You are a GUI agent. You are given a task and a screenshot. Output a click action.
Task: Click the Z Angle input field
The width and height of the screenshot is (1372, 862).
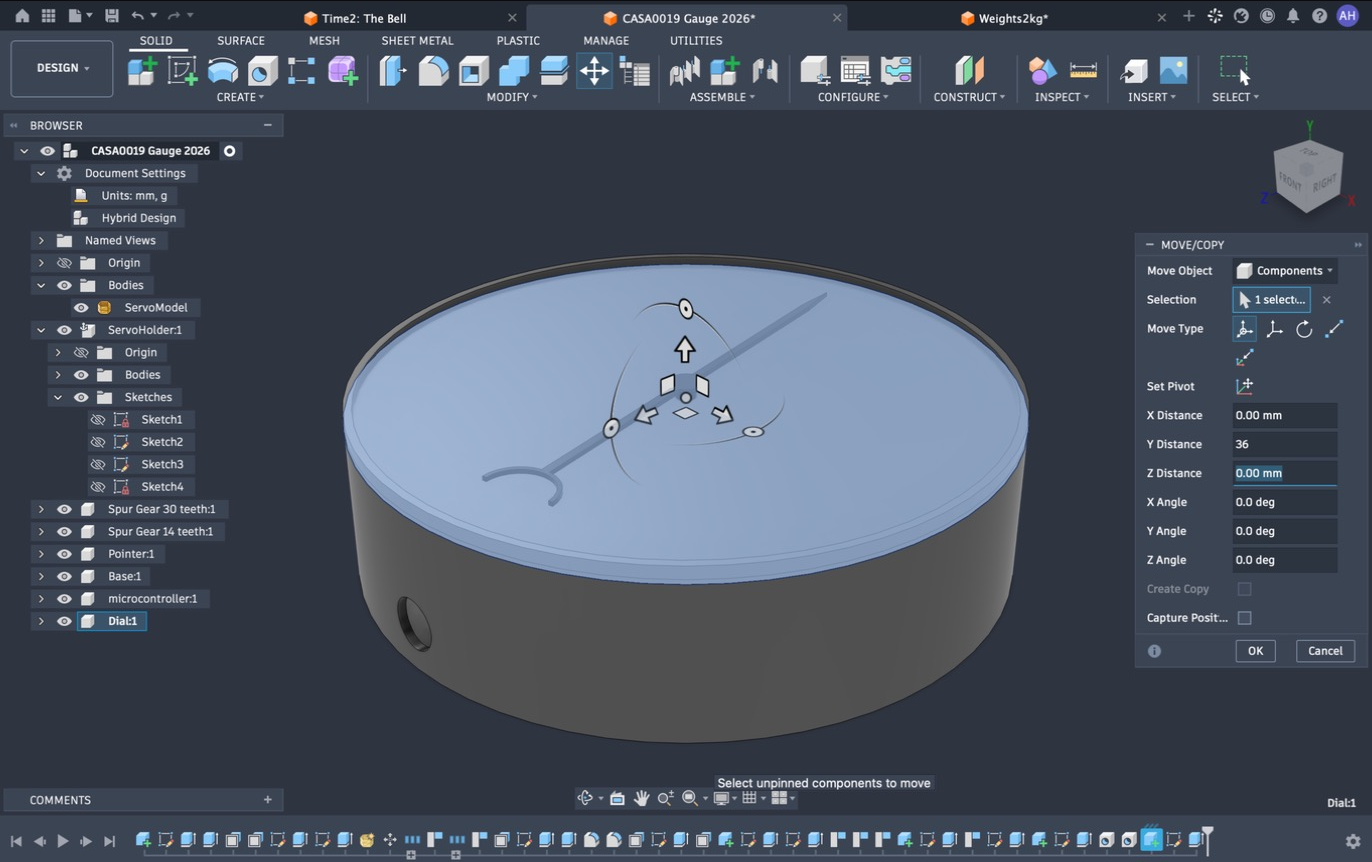point(1285,561)
